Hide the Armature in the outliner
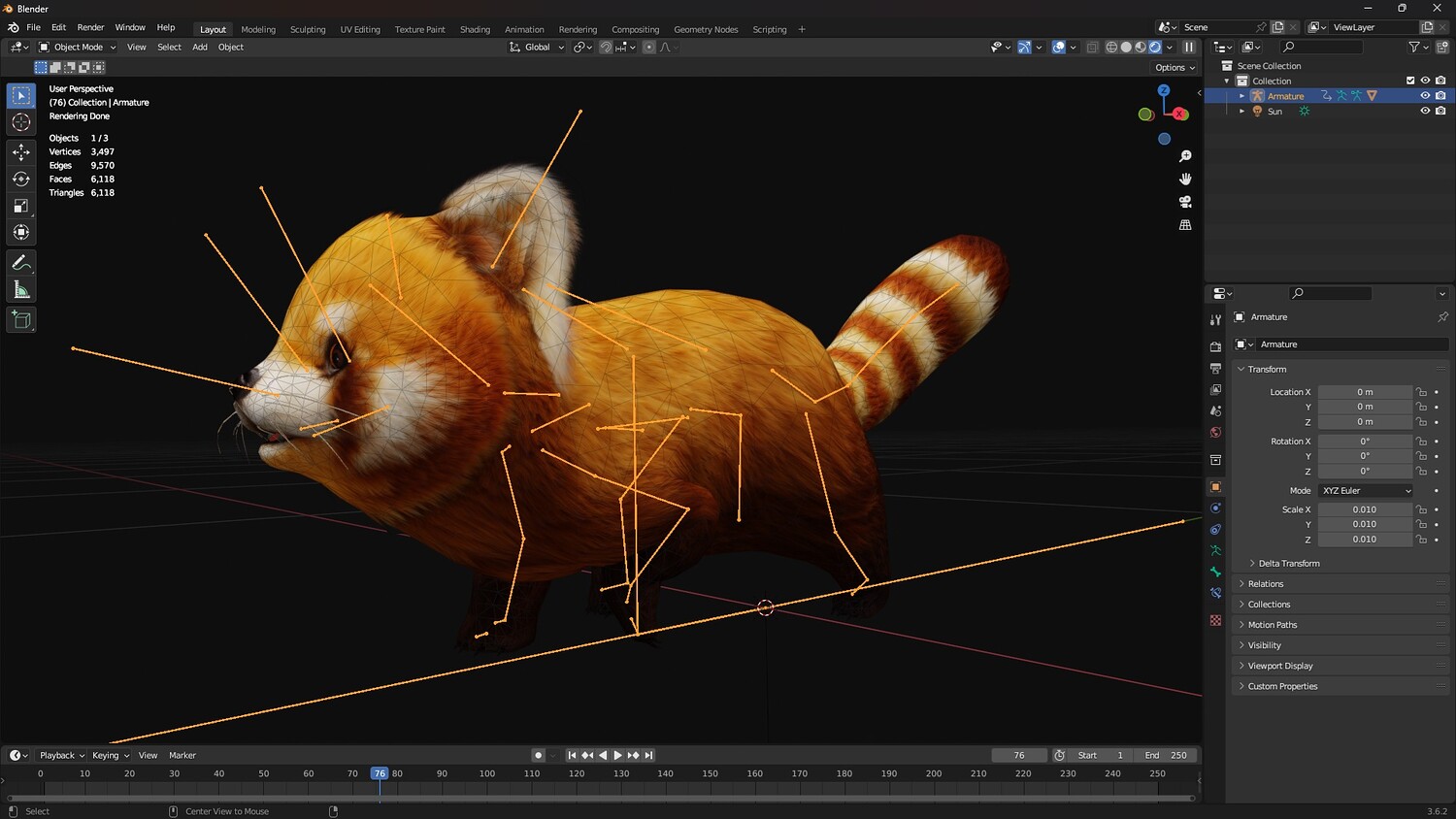 tap(1425, 96)
